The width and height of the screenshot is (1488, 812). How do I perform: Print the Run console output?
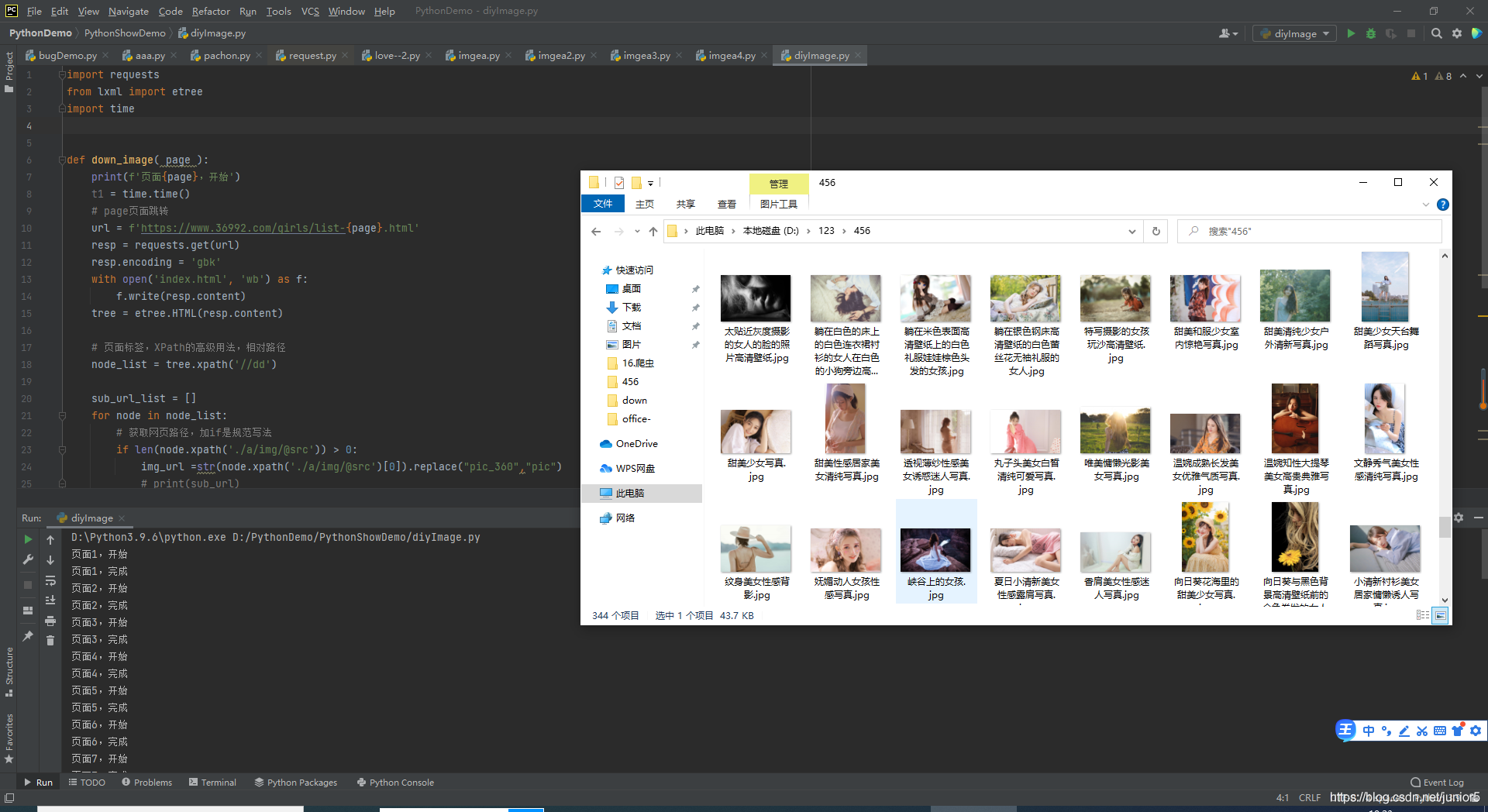(50, 621)
